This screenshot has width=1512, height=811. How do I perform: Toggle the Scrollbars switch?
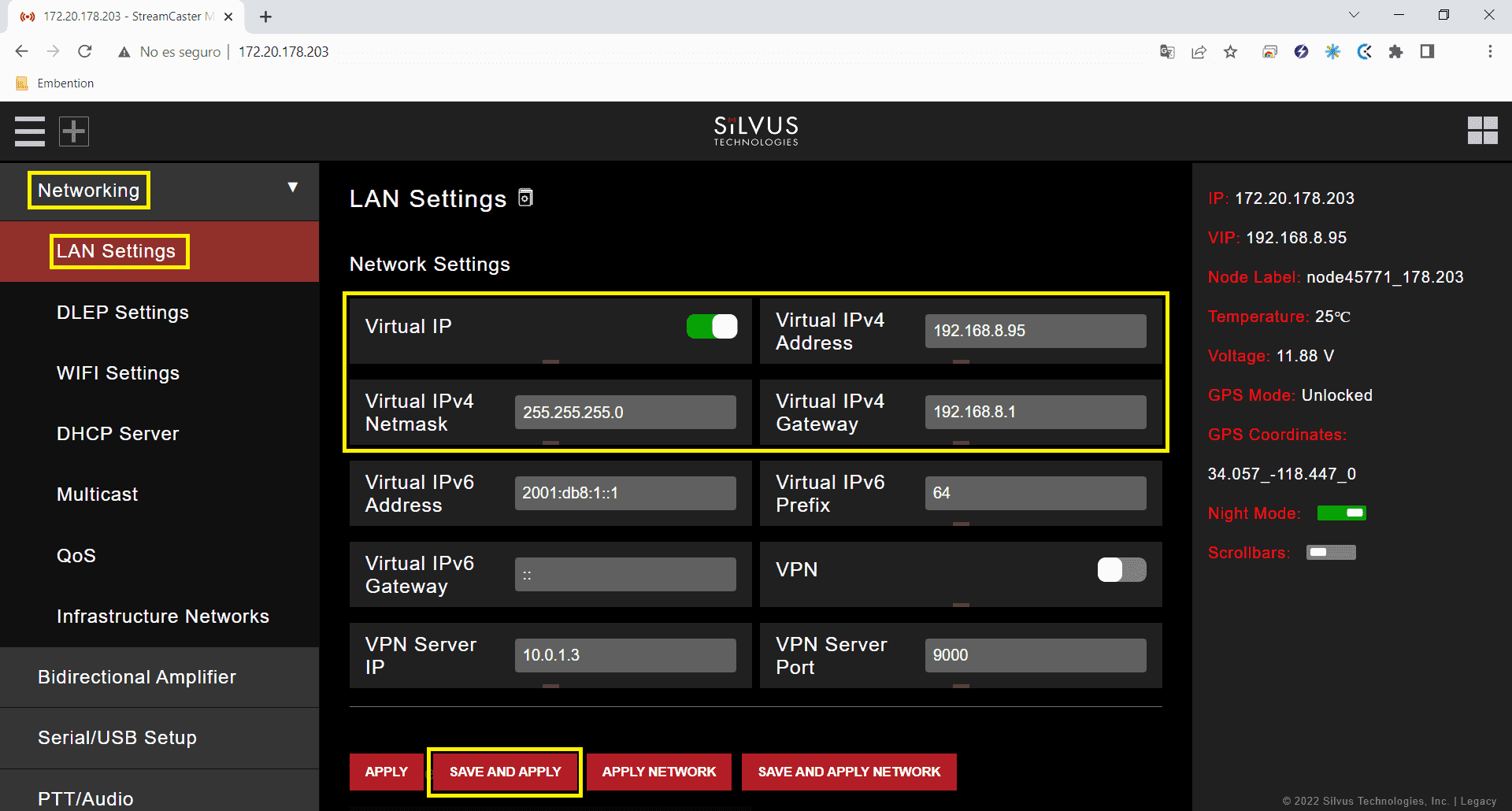[x=1331, y=553]
